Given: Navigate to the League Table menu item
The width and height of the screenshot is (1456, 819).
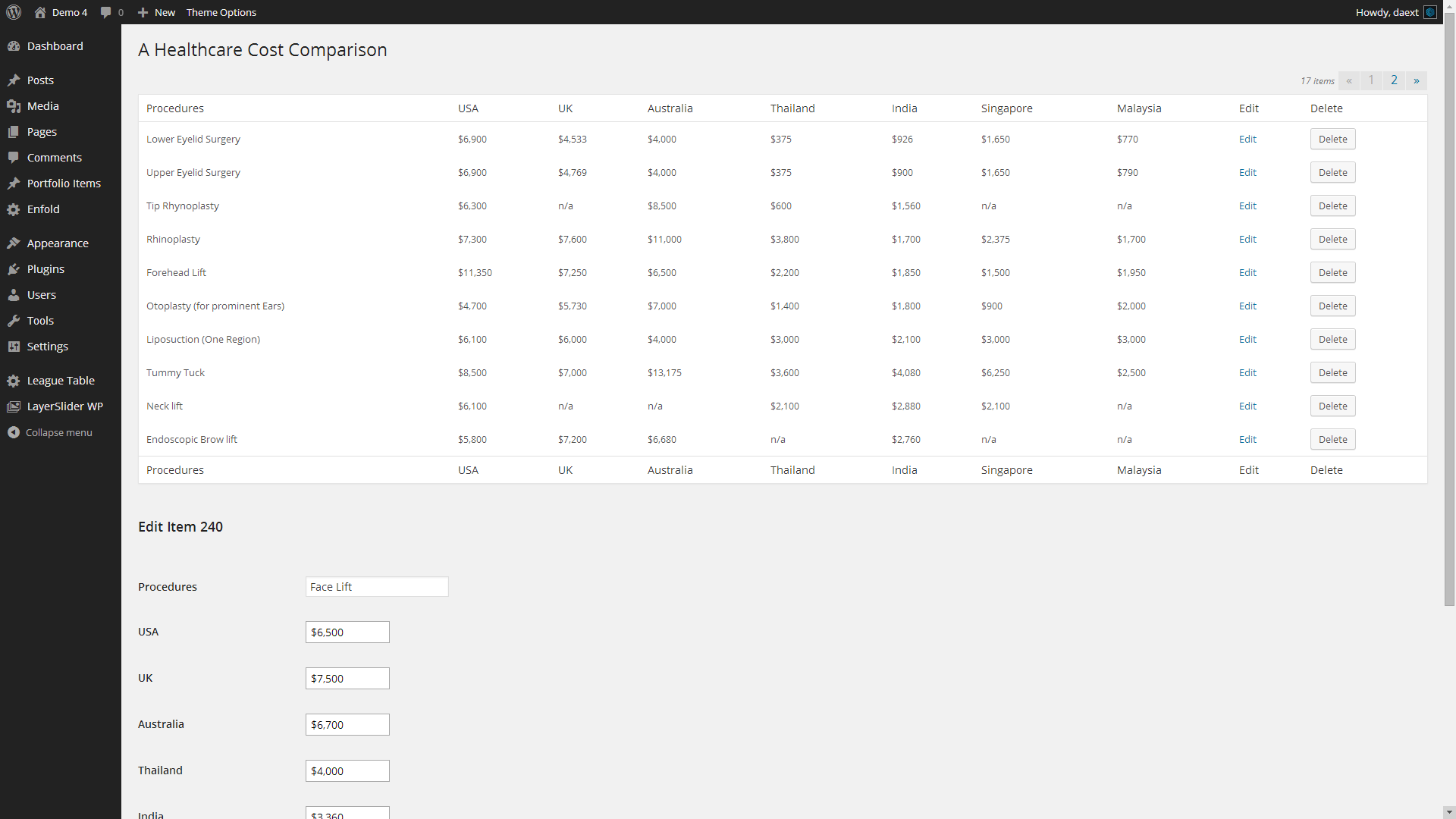Looking at the screenshot, I should point(61,380).
